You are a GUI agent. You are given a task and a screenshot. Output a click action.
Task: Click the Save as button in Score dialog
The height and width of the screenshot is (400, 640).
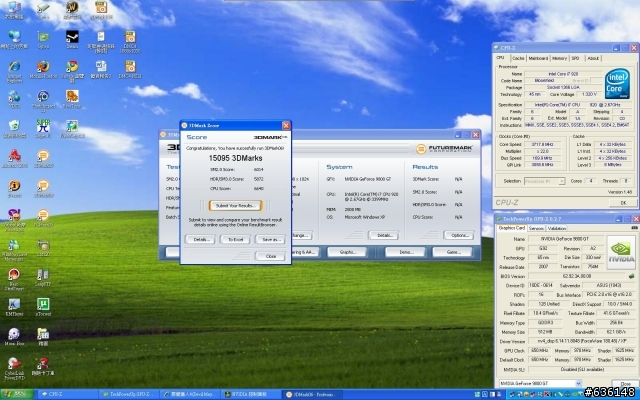(270, 239)
